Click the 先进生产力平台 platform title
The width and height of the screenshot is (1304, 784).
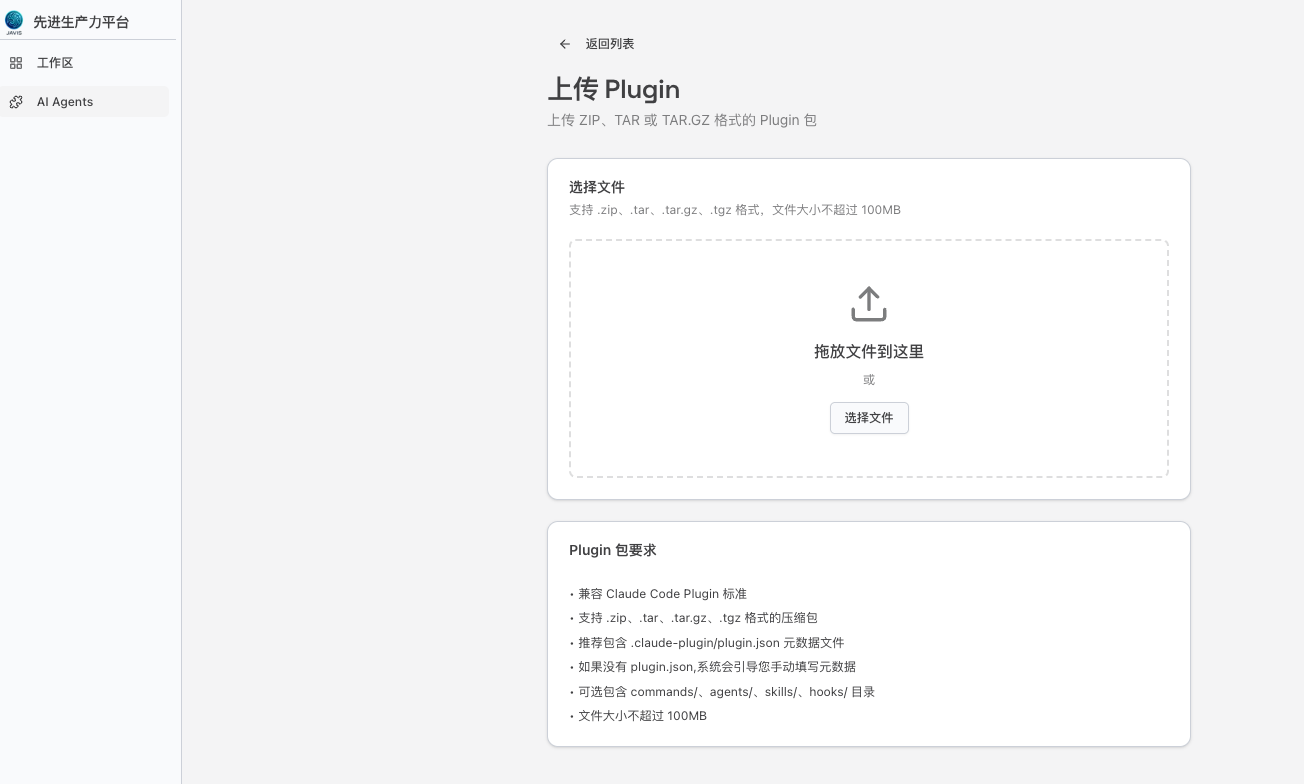coord(81,22)
